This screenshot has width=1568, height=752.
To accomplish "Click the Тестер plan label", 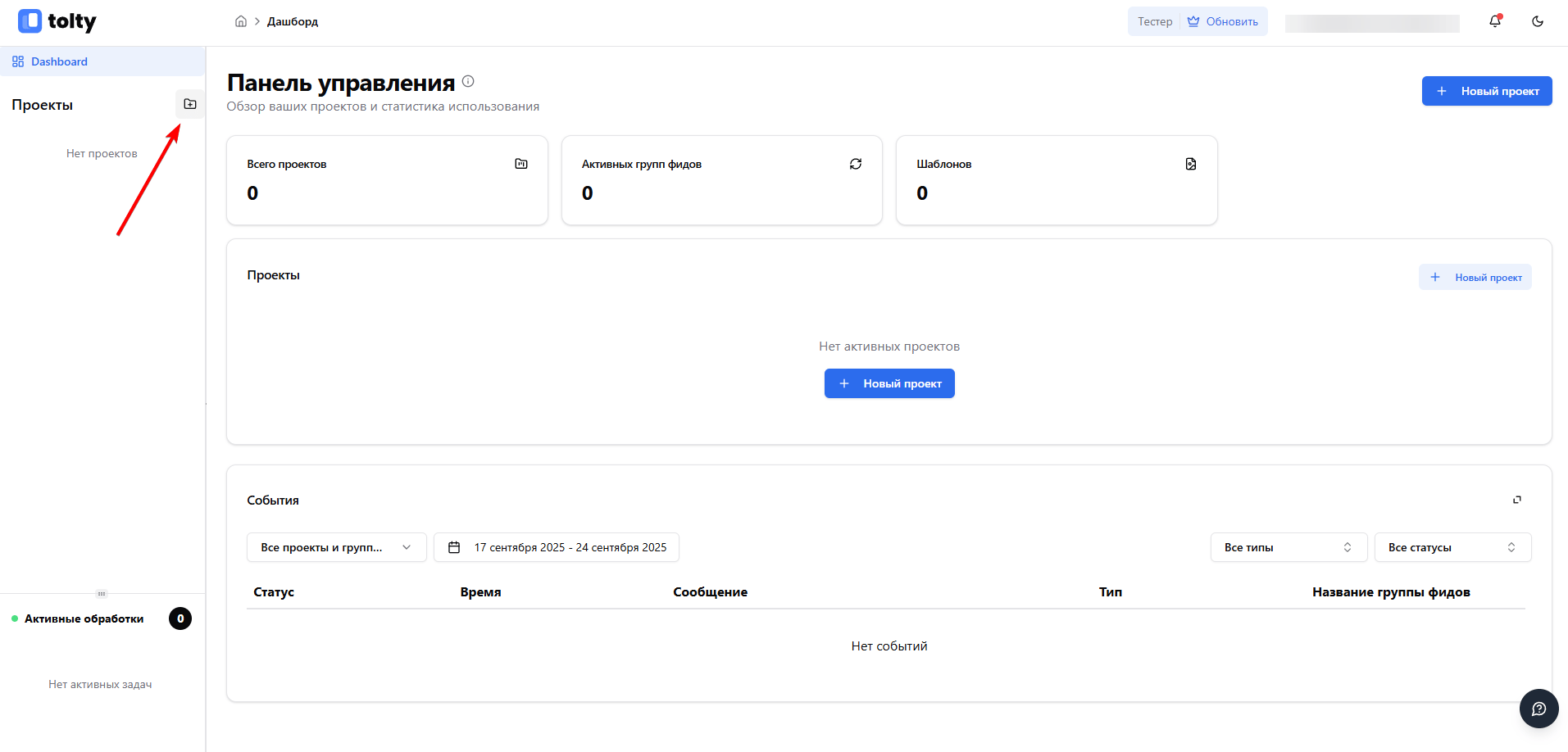I will 1155,21.
